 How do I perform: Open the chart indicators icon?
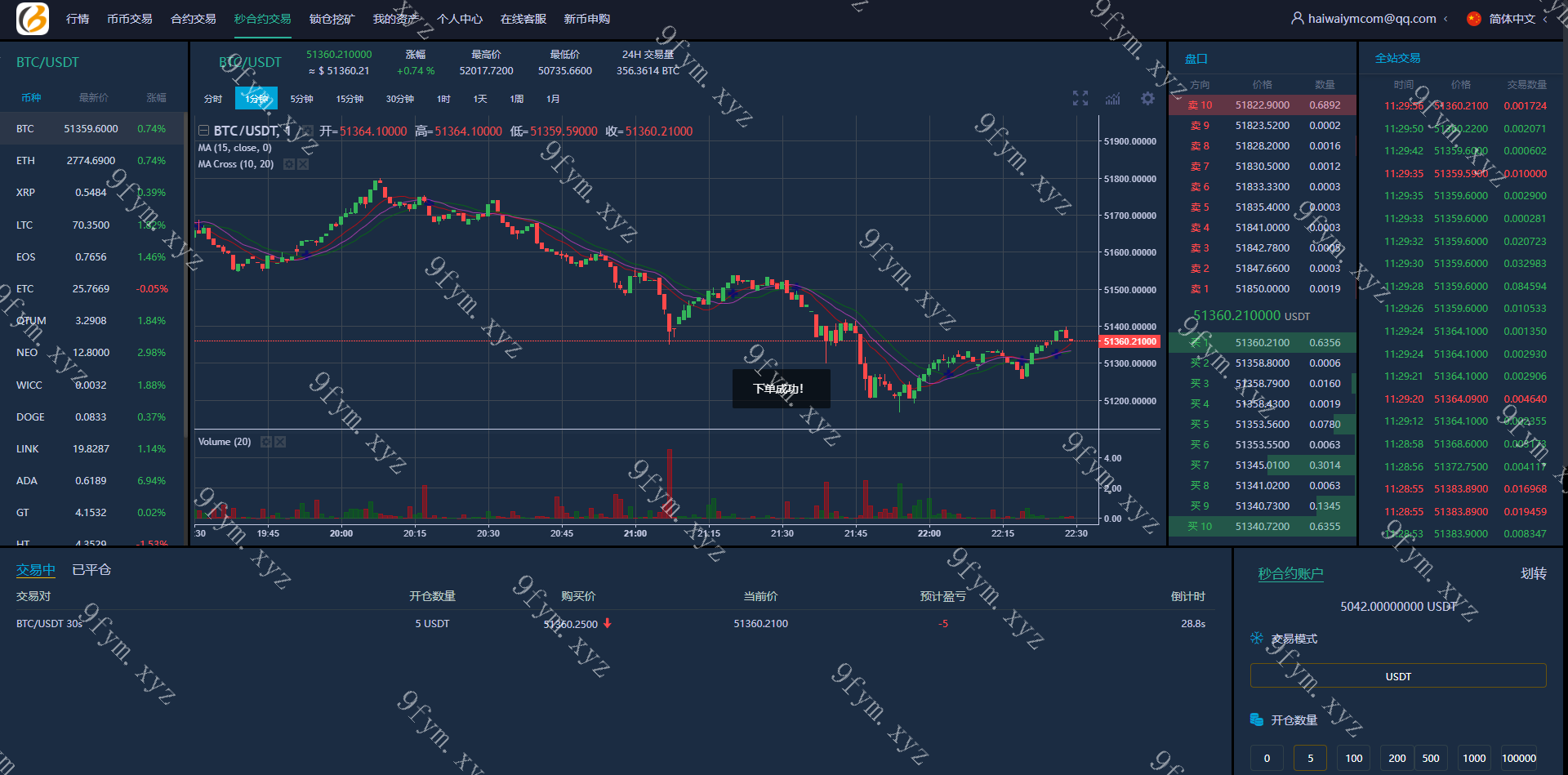tap(1113, 99)
